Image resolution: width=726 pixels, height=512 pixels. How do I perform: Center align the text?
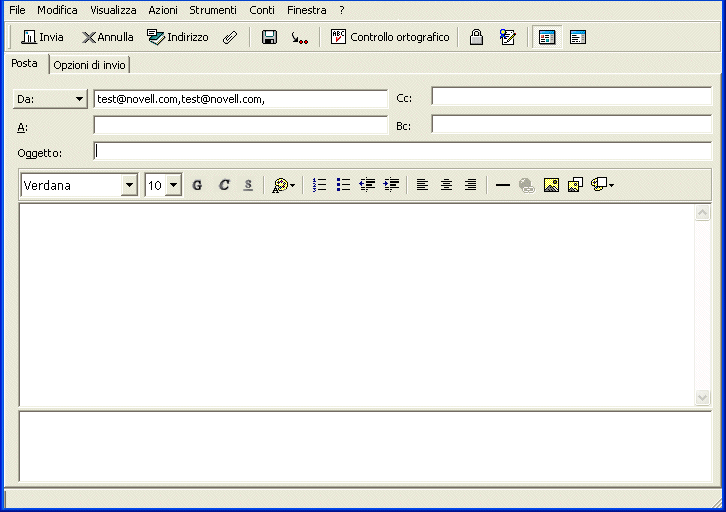pos(446,185)
